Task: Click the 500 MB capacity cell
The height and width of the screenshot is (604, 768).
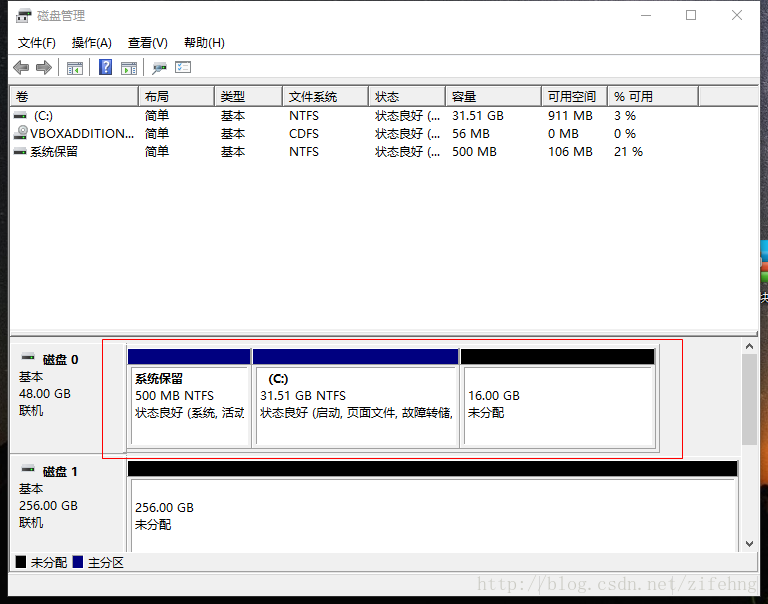Action: click(474, 152)
